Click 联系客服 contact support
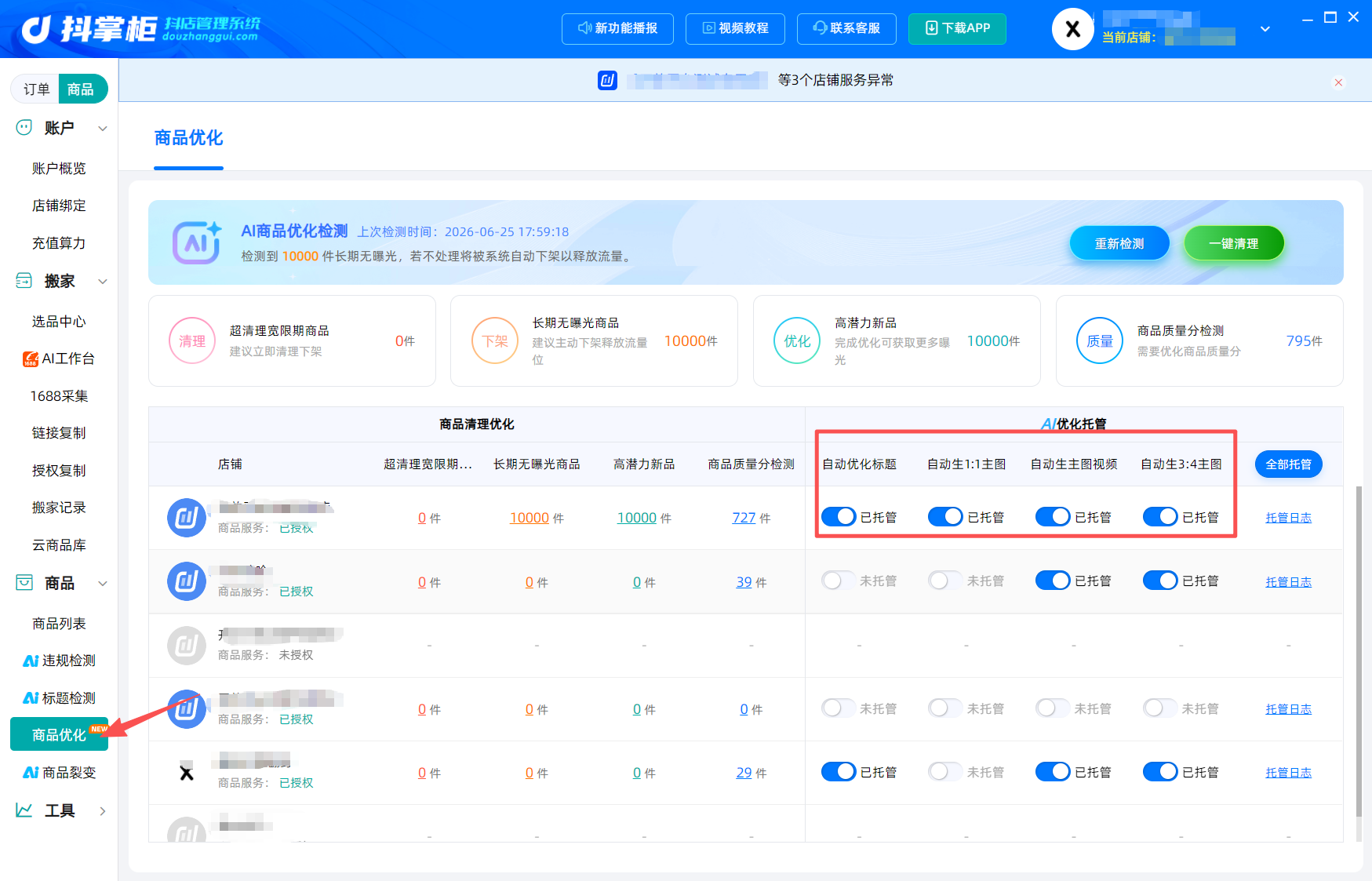Image resolution: width=1372 pixels, height=881 pixels. pos(846,28)
